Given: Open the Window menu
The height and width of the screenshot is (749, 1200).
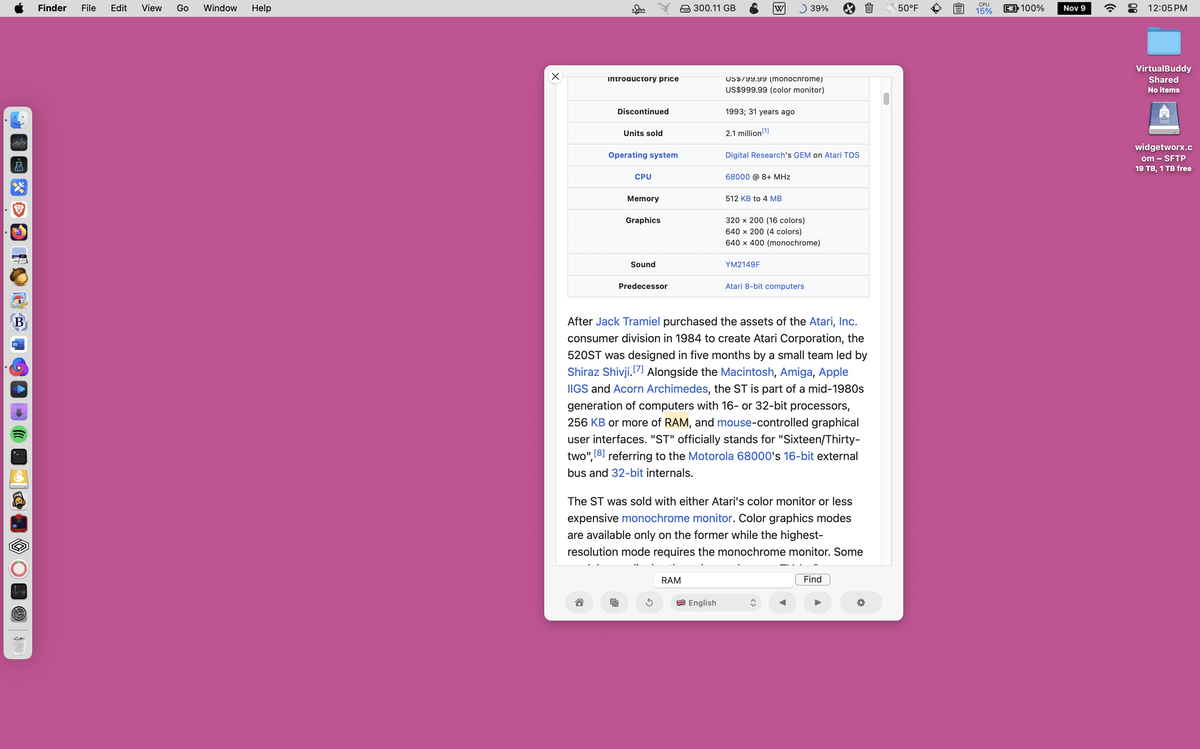Looking at the screenshot, I should pyautogui.click(x=220, y=8).
